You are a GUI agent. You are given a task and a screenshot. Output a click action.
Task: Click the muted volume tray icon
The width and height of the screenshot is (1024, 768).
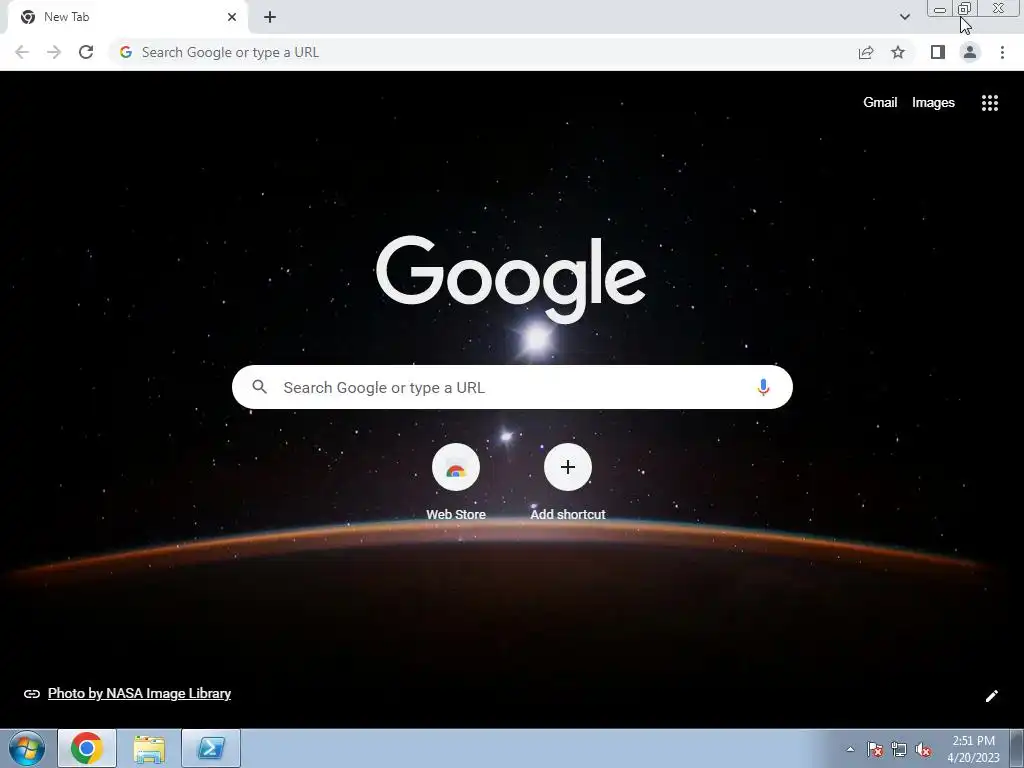click(923, 749)
